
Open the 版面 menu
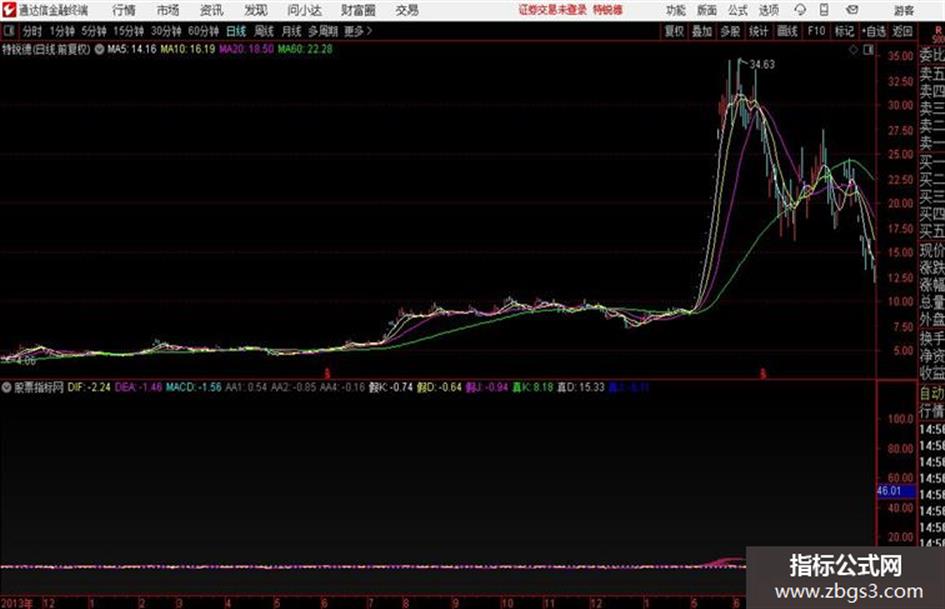(706, 10)
